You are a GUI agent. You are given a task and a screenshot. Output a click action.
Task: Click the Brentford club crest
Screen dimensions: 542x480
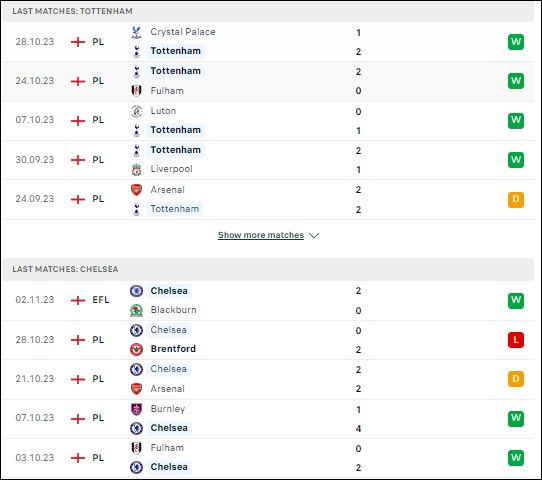tap(137, 349)
